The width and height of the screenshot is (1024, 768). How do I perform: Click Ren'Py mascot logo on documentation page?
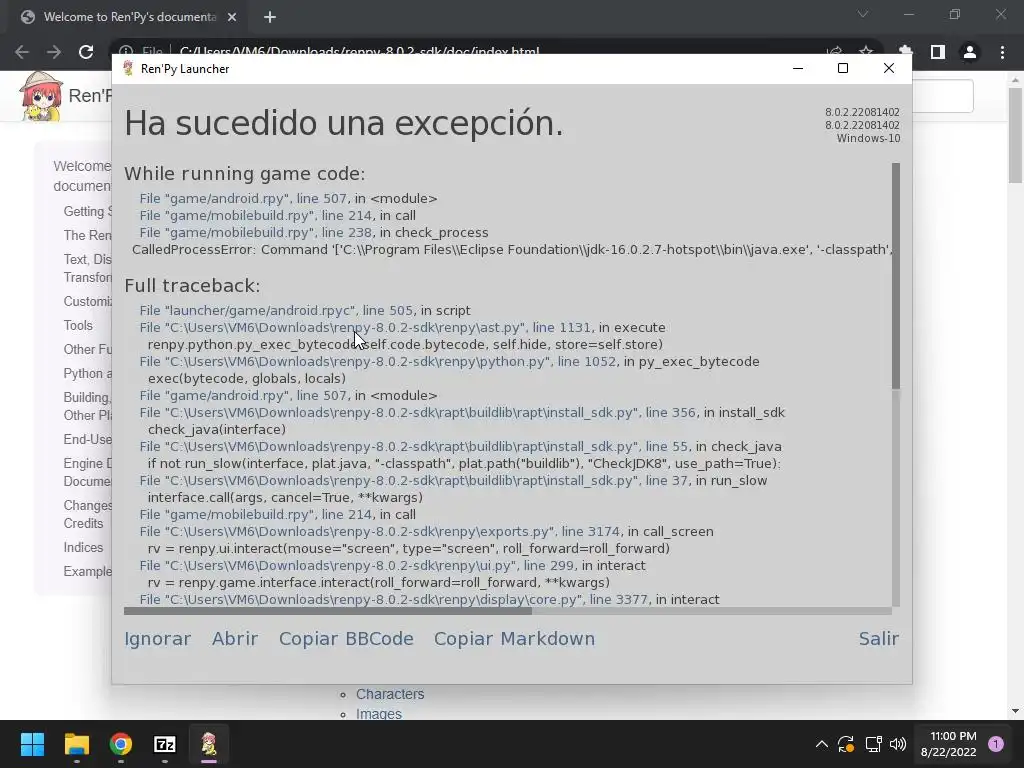(x=40, y=97)
